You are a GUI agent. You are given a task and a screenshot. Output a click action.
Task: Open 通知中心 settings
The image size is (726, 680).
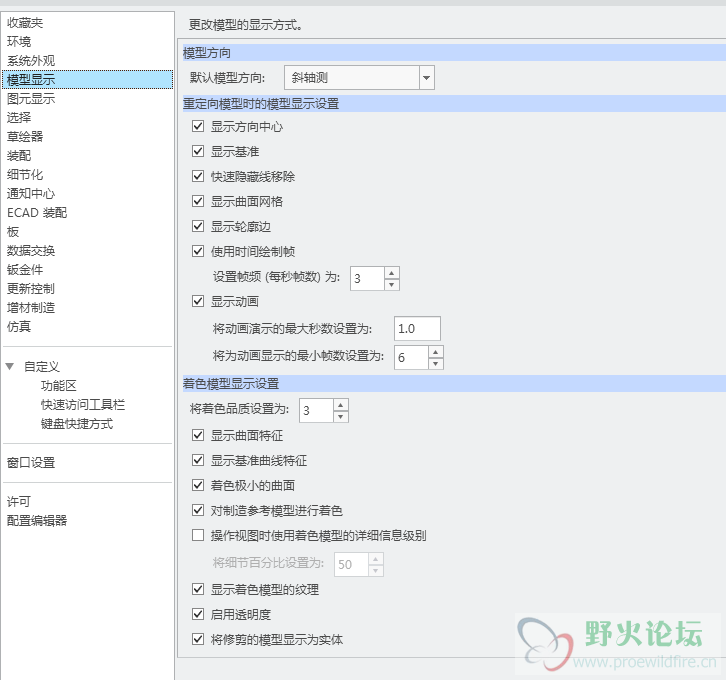[88, 193]
